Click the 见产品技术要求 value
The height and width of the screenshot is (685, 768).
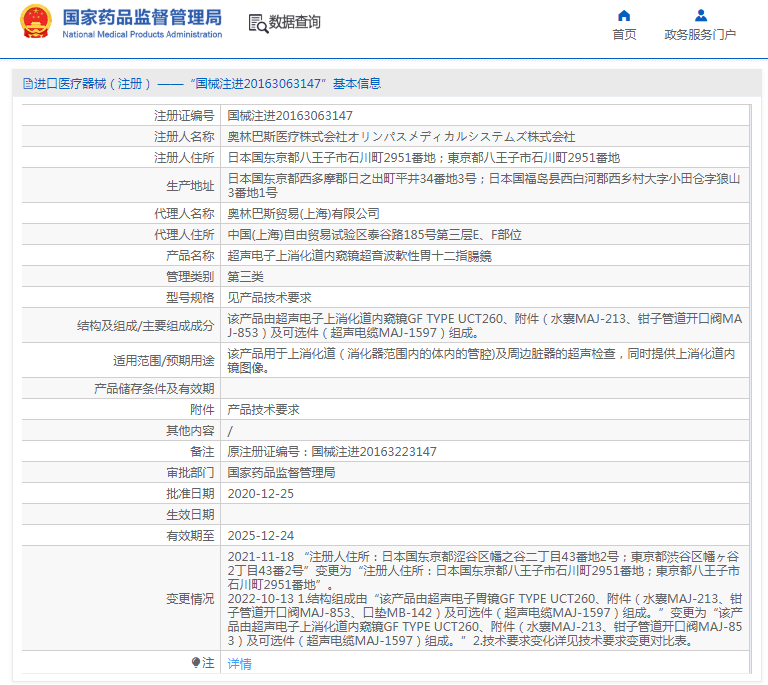269,298
